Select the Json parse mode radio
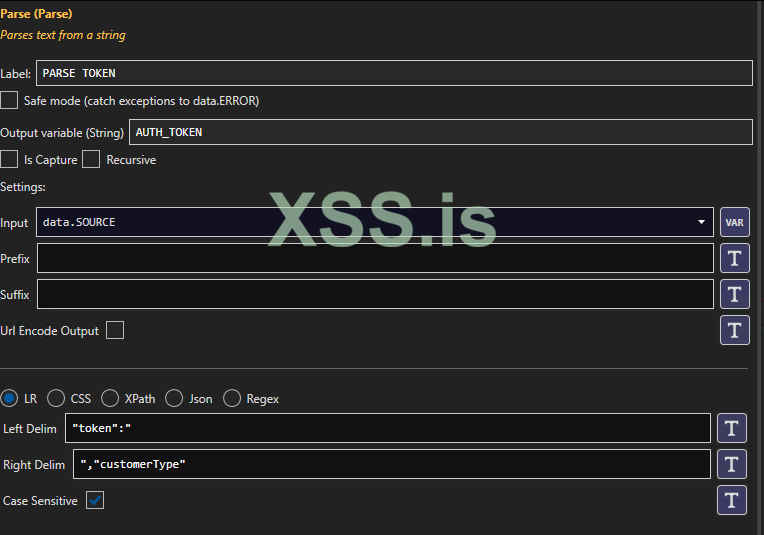 (x=174, y=398)
